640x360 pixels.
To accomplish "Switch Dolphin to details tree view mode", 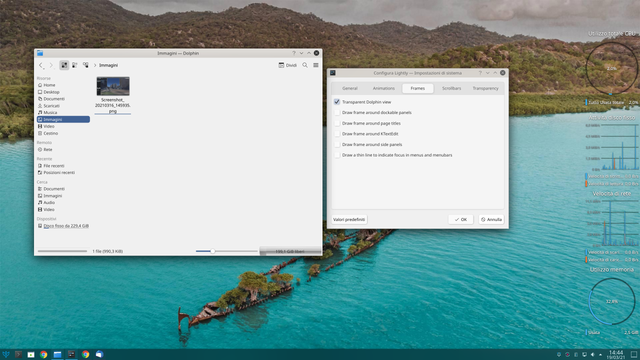I will click(x=85, y=65).
